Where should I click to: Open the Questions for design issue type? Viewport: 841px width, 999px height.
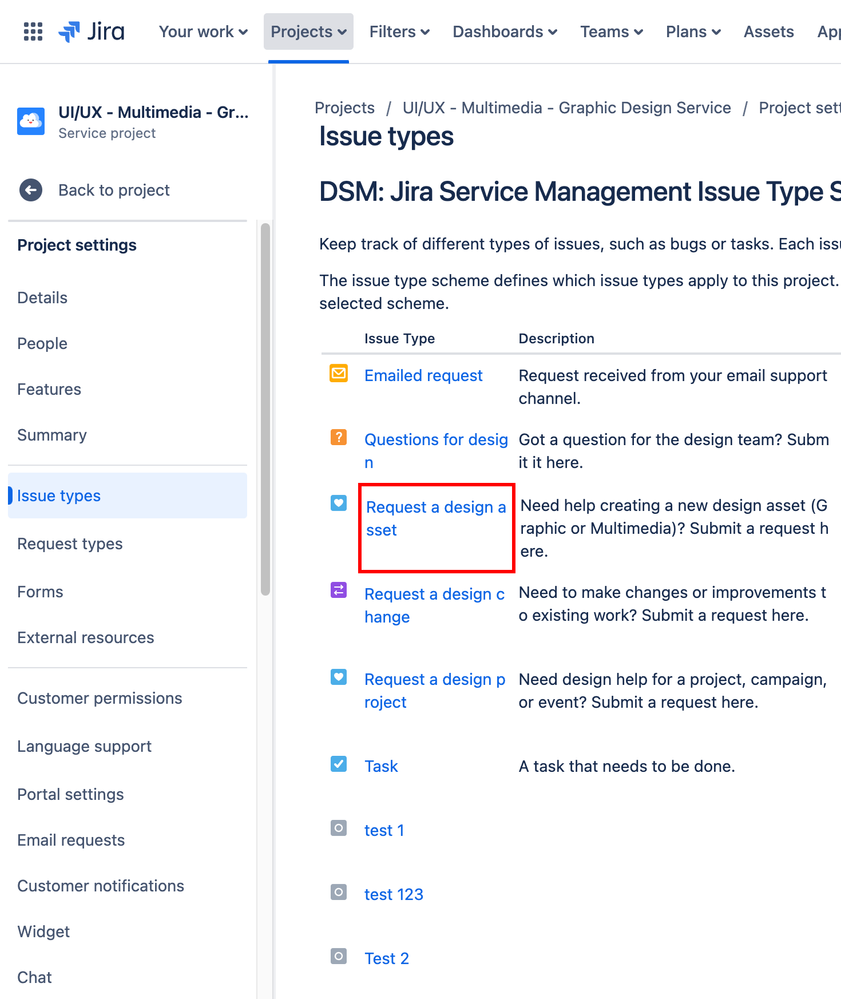click(436, 450)
